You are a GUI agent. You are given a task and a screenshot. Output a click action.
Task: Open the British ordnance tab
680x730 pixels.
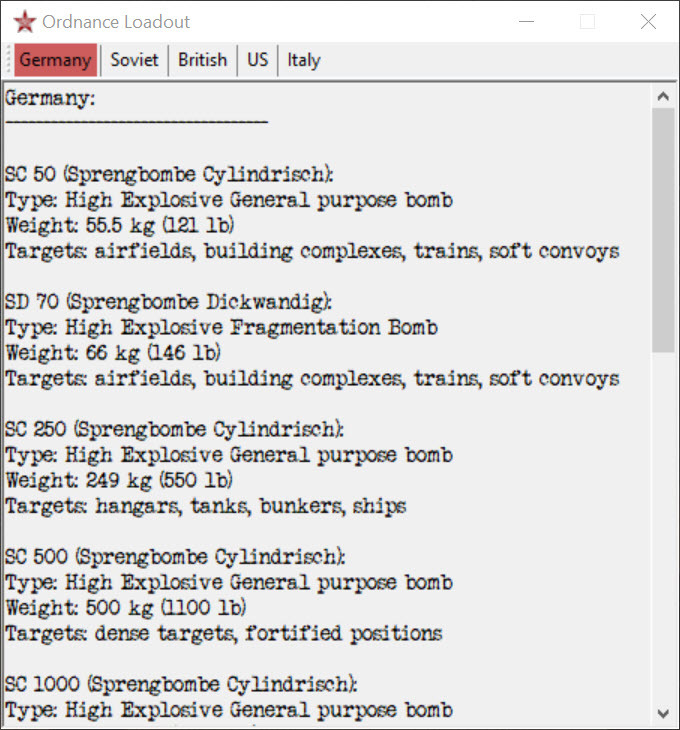pos(202,60)
